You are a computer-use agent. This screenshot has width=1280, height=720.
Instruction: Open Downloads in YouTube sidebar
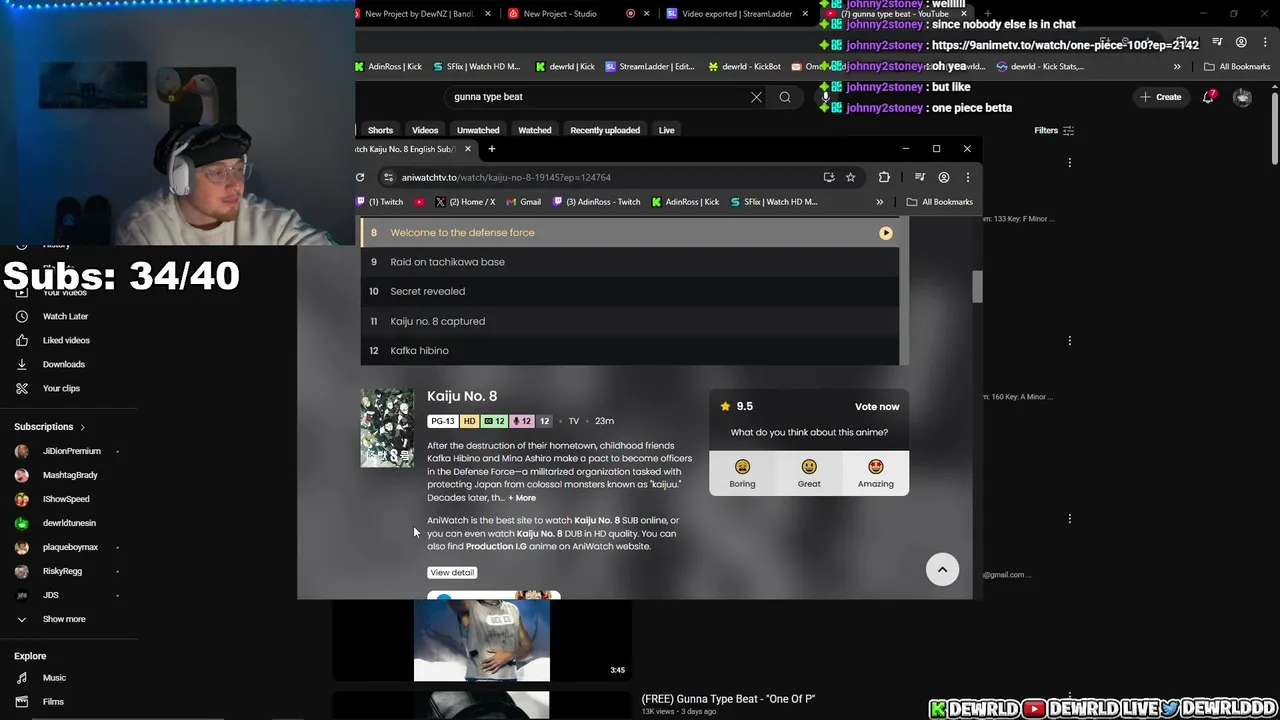tap(64, 364)
